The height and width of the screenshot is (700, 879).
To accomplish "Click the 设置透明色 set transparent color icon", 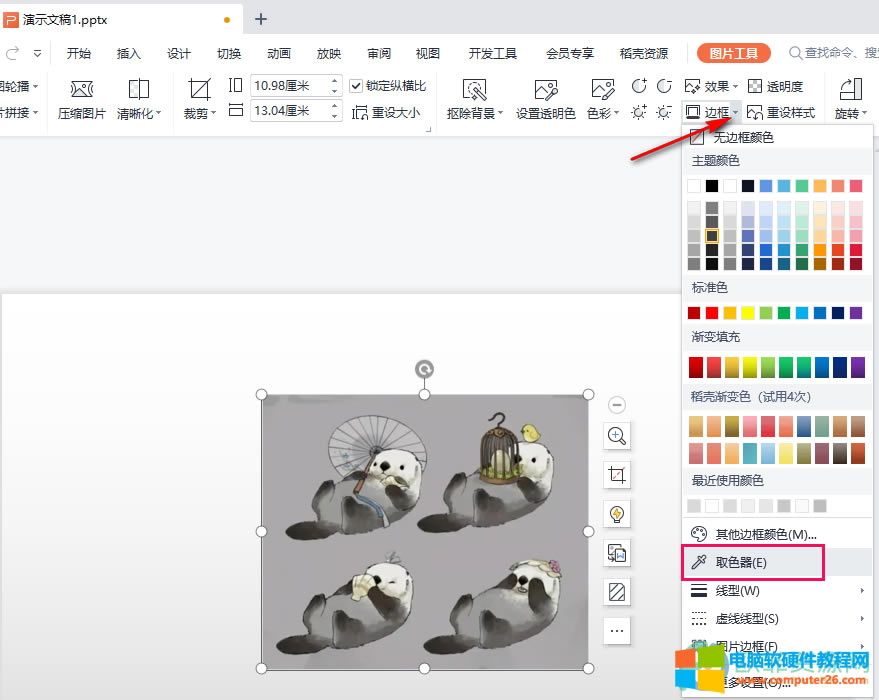I will (x=545, y=90).
